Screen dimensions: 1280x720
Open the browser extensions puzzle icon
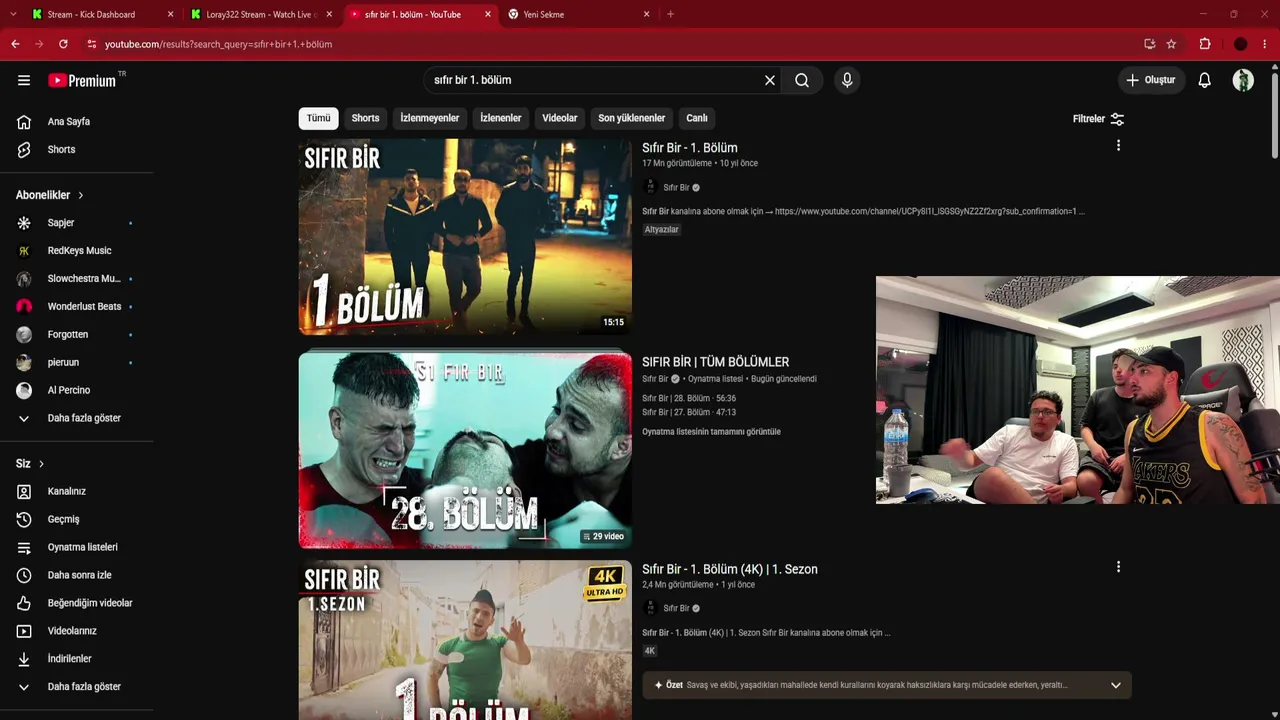(1205, 44)
